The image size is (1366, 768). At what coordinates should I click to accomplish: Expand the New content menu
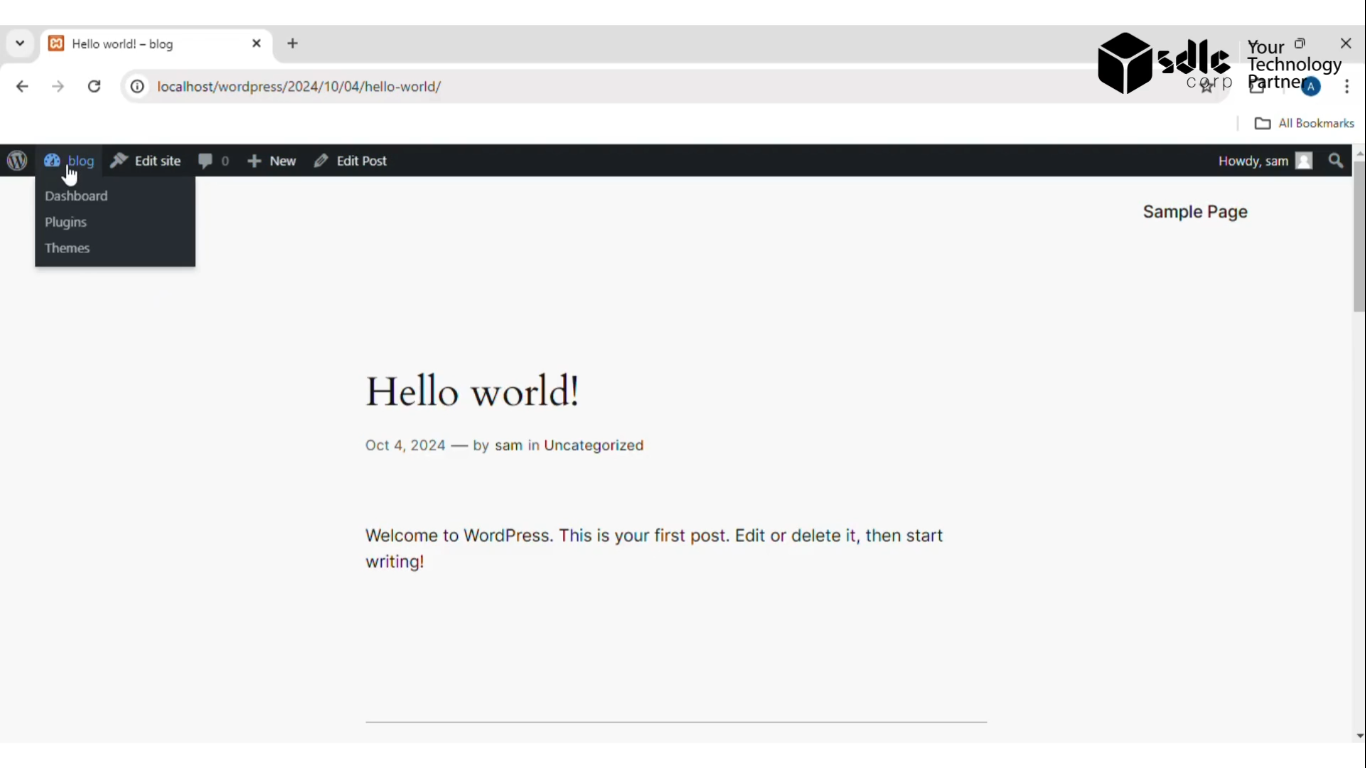(272, 160)
